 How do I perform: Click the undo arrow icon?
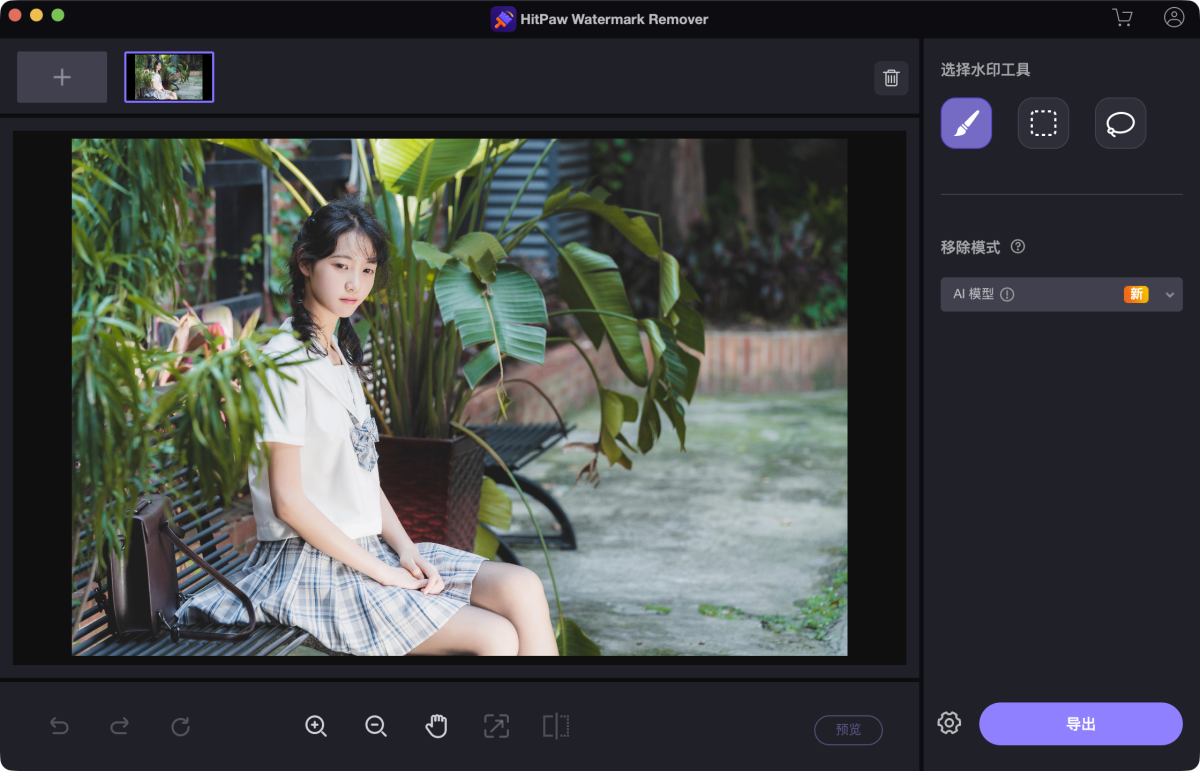[60, 727]
